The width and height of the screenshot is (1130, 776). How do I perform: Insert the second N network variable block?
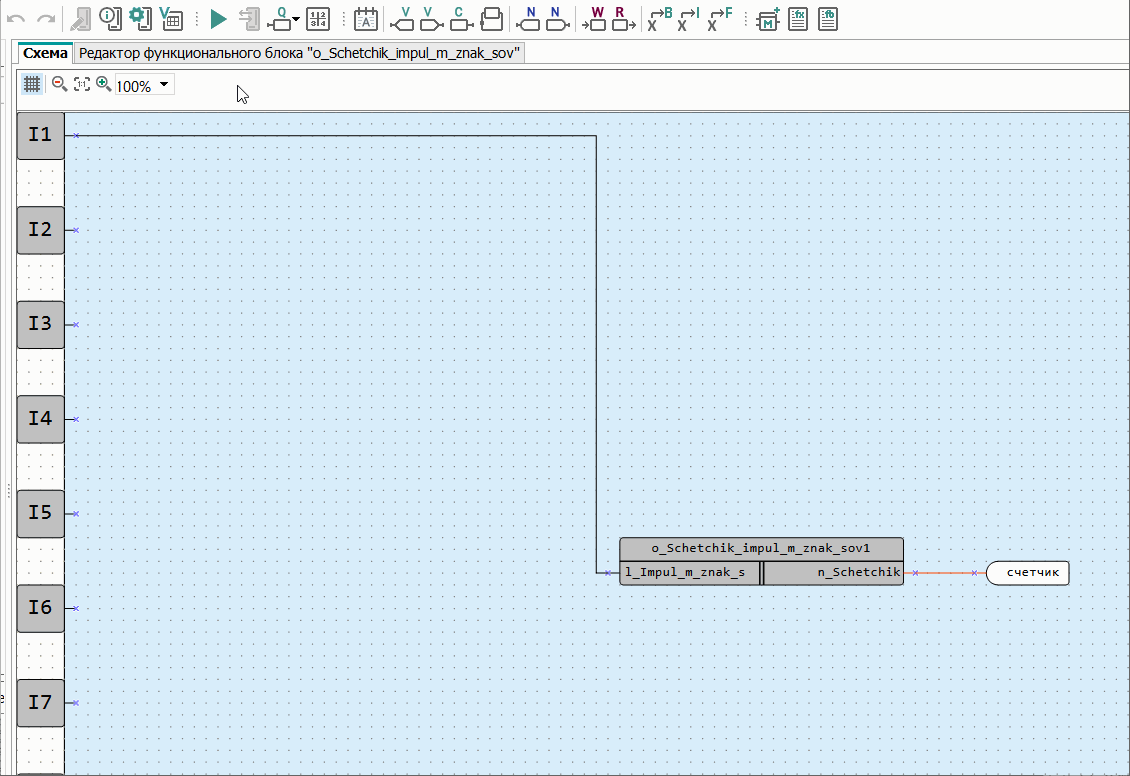click(x=557, y=19)
